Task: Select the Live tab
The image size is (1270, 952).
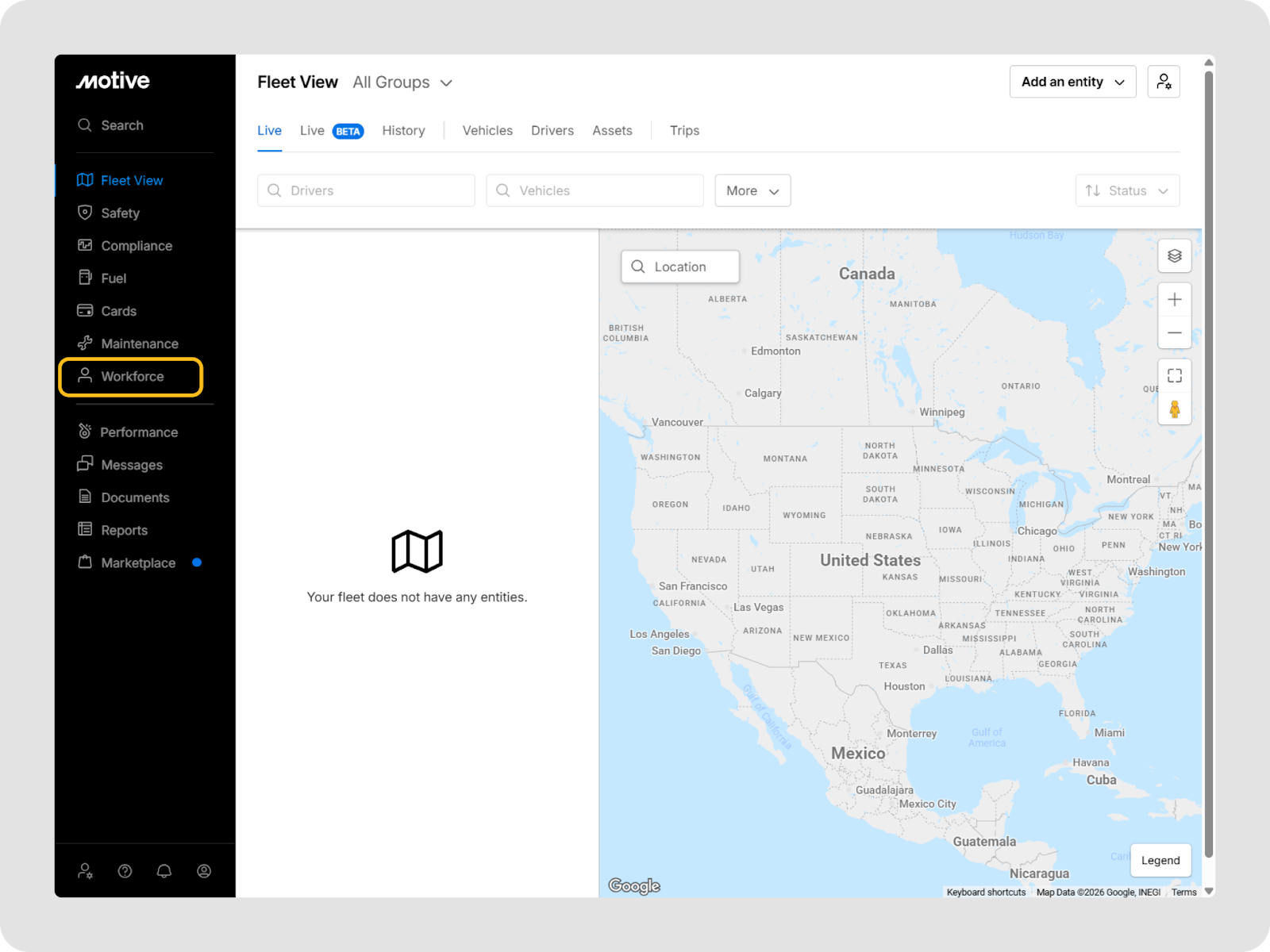Action: point(269,131)
